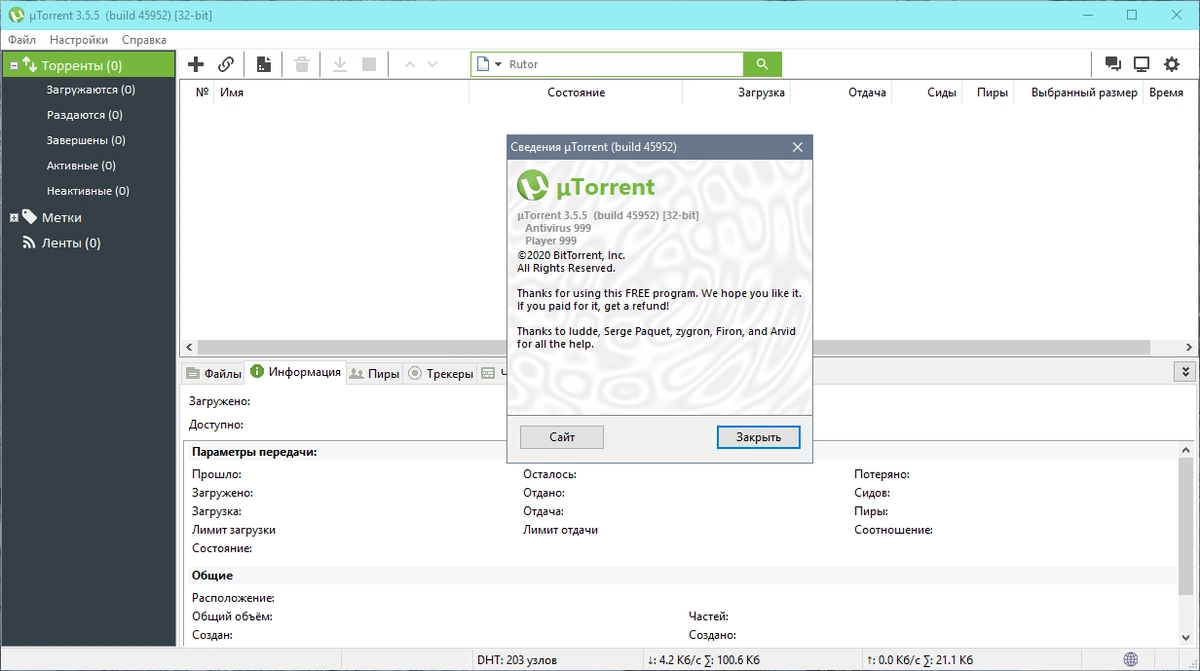
Task: Click the remote monitor icon in toolbar
Action: 1142,64
